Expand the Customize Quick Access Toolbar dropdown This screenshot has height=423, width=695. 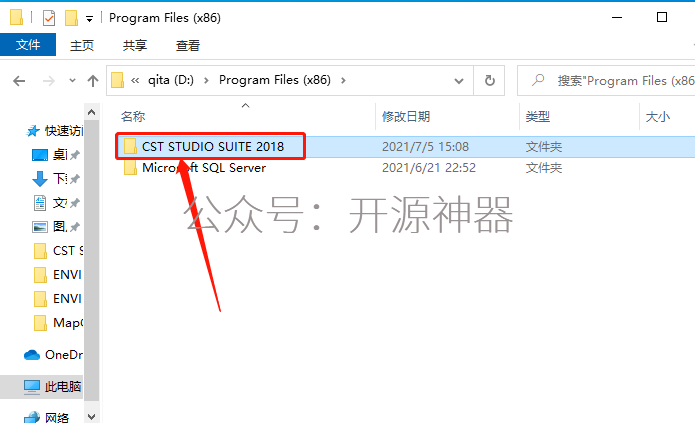click(x=90, y=19)
